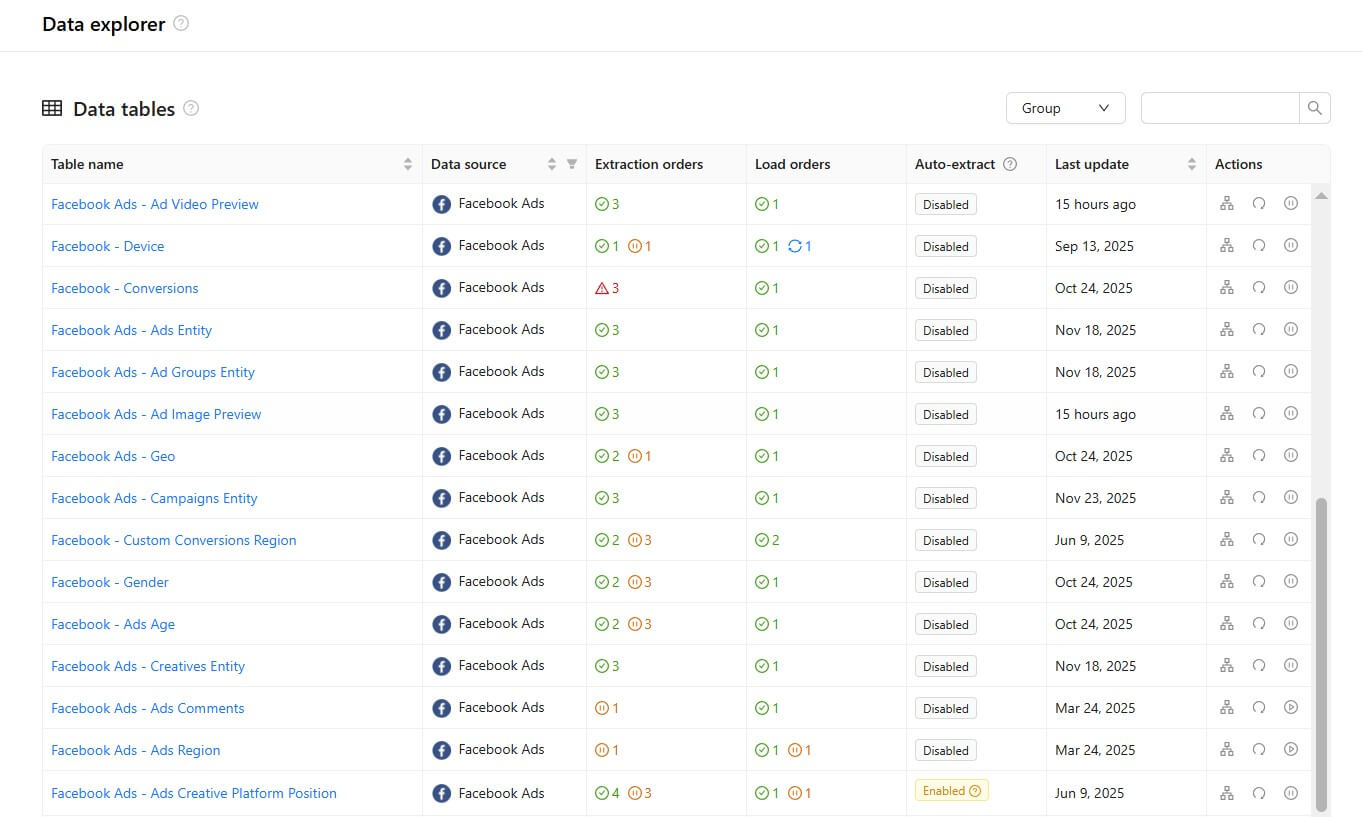Click the Auto-extract column help icon
1362x817 pixels.
1010,164
